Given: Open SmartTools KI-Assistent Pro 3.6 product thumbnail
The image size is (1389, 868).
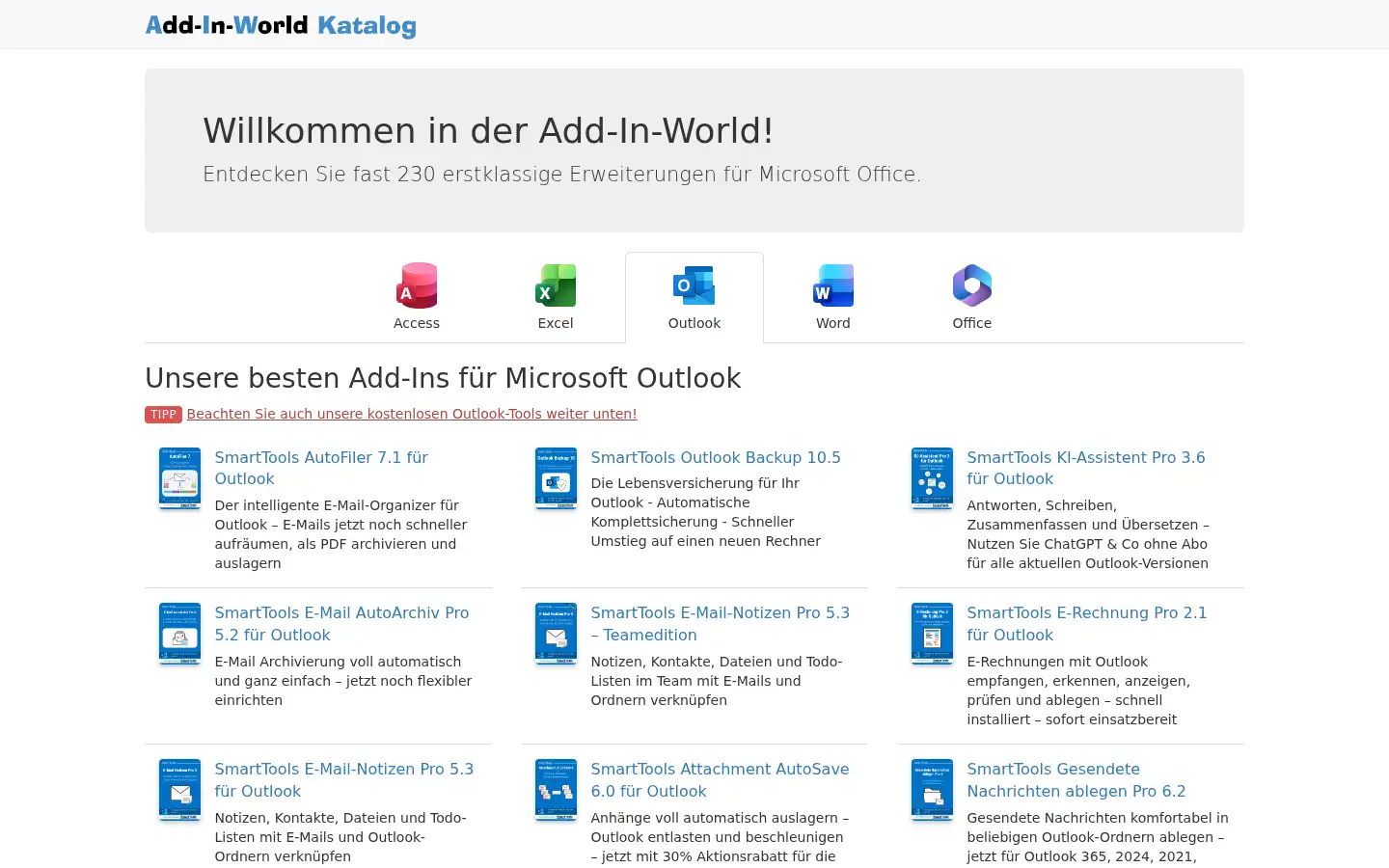Looking at the screenshot, I should [932, 478].
